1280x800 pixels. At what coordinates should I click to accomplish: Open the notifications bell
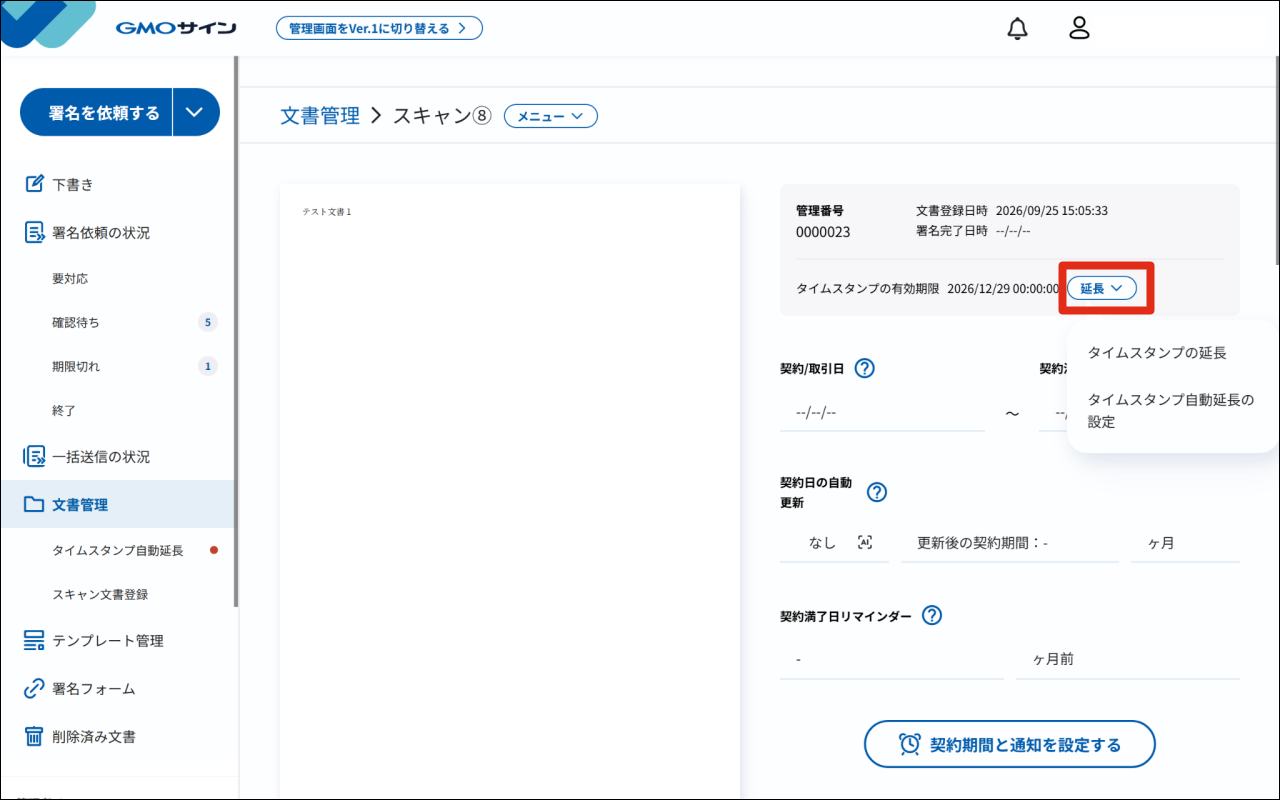point(1017,28)
